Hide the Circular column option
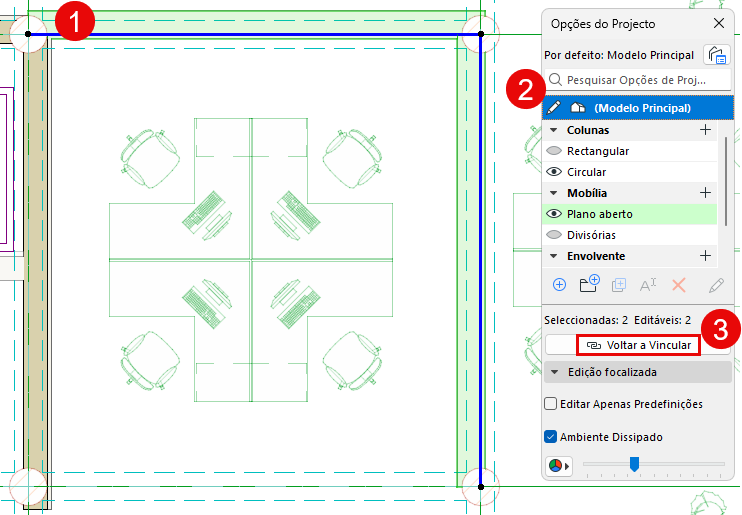742x515 pixels. [554, 172]
